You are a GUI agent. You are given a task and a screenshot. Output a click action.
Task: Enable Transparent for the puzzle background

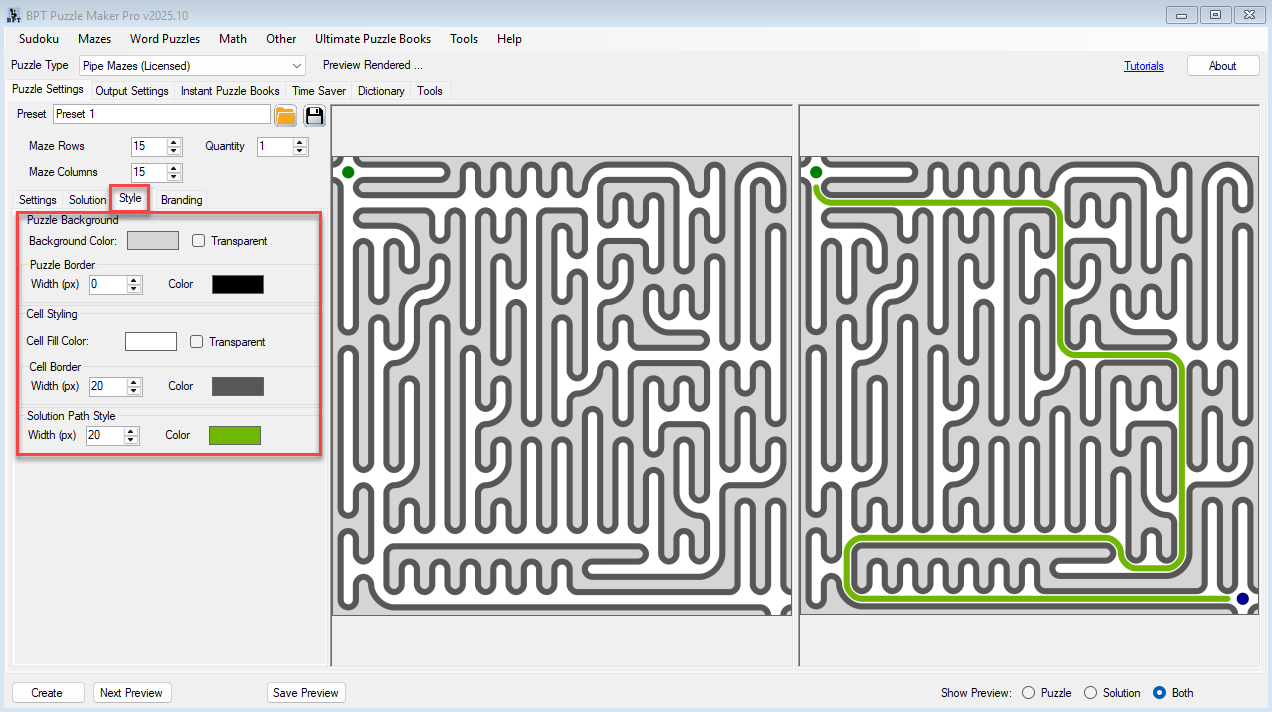click(198, 240)
